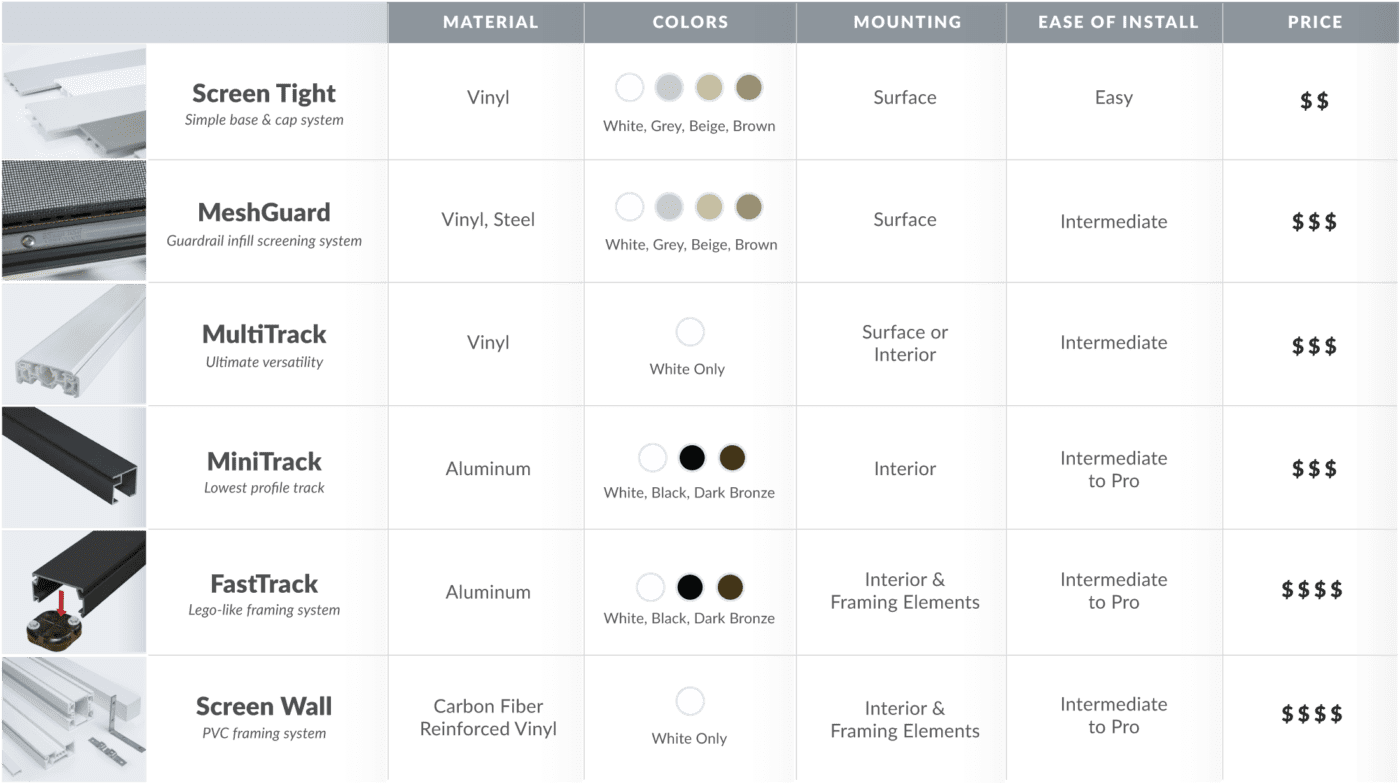
Task: Pick the black swatch in MiniTrack row
Action: point(692,458)
